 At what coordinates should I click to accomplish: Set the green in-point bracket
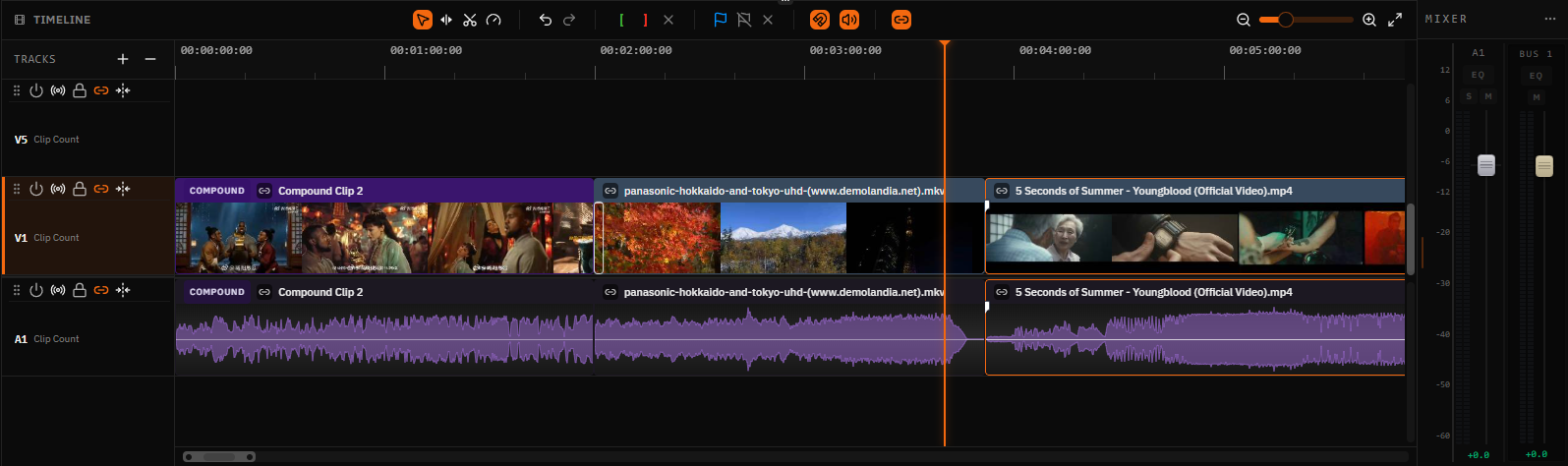tap(621, 20)
